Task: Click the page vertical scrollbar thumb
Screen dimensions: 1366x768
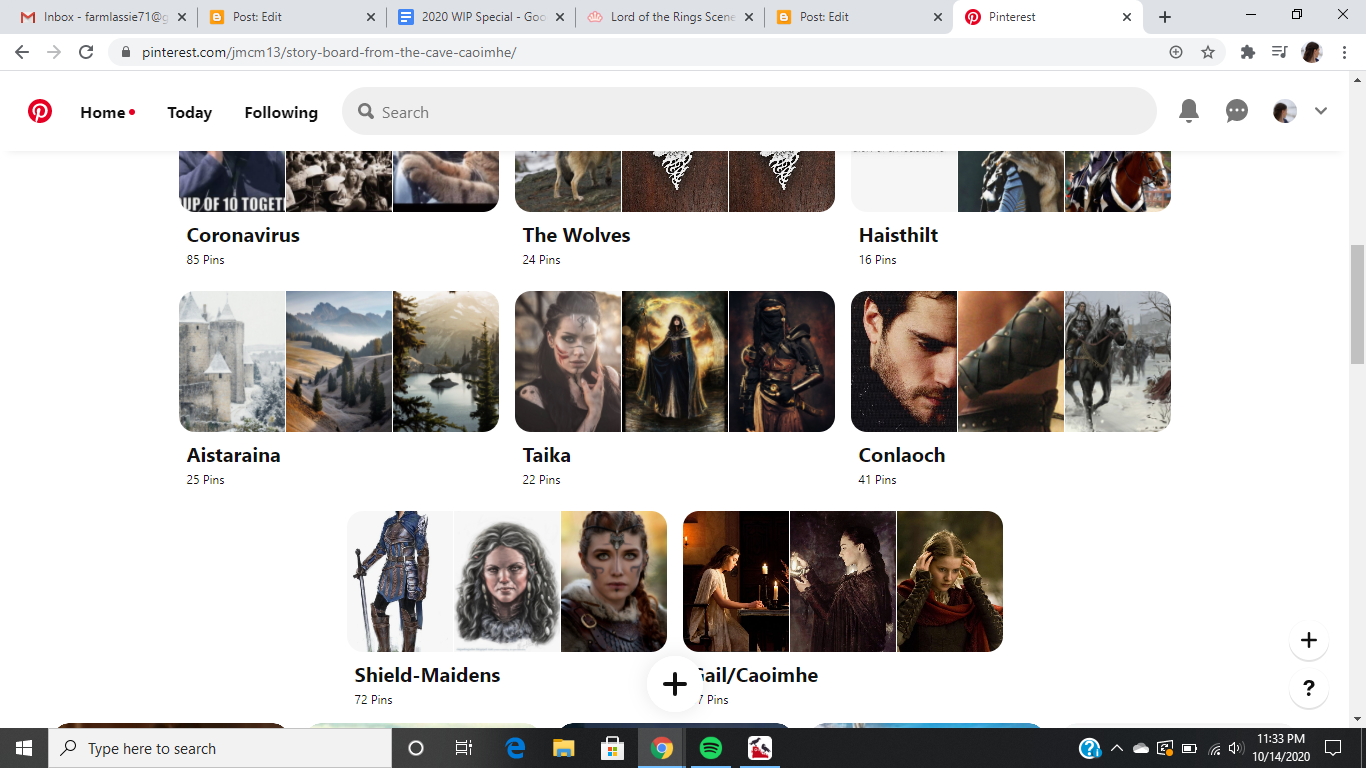Action: click(x=1358, y=304)
